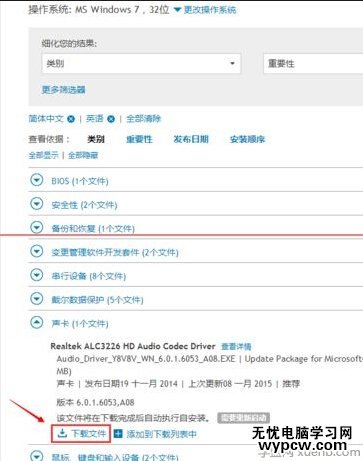Screen dimensions: 363x461
Task: Click the 下载文件 download button
Action: point(81,434)
